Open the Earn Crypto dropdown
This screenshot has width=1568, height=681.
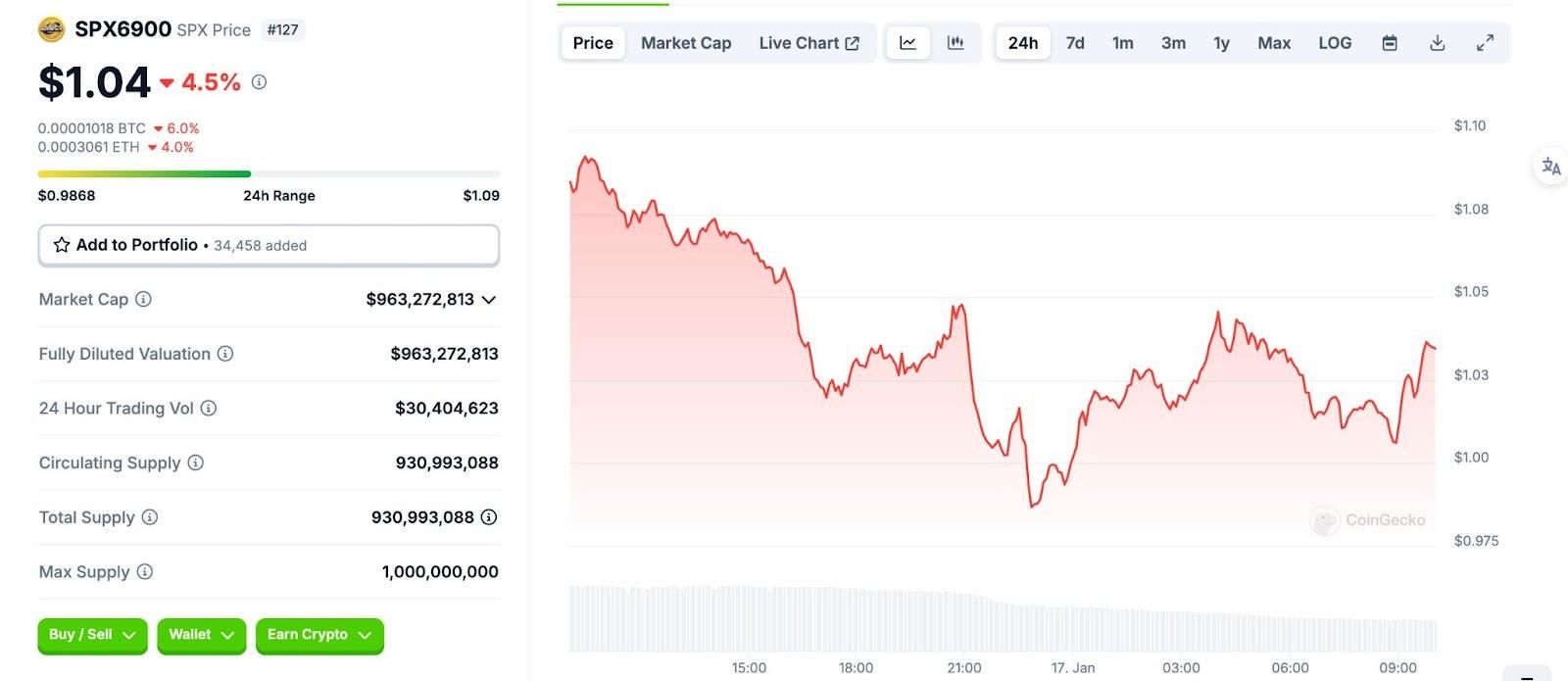318,635
